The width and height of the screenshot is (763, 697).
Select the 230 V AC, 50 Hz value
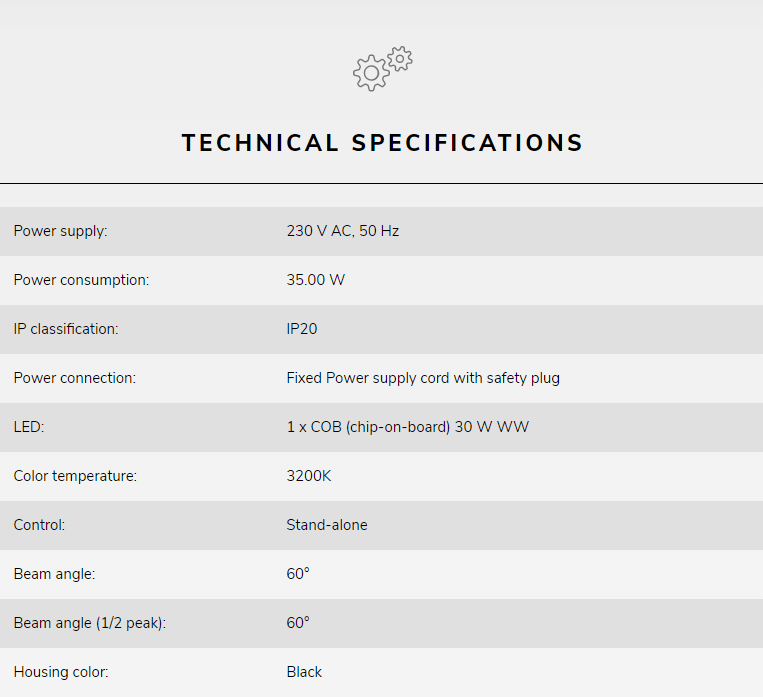pyautogui.click(x=343, y=231)
